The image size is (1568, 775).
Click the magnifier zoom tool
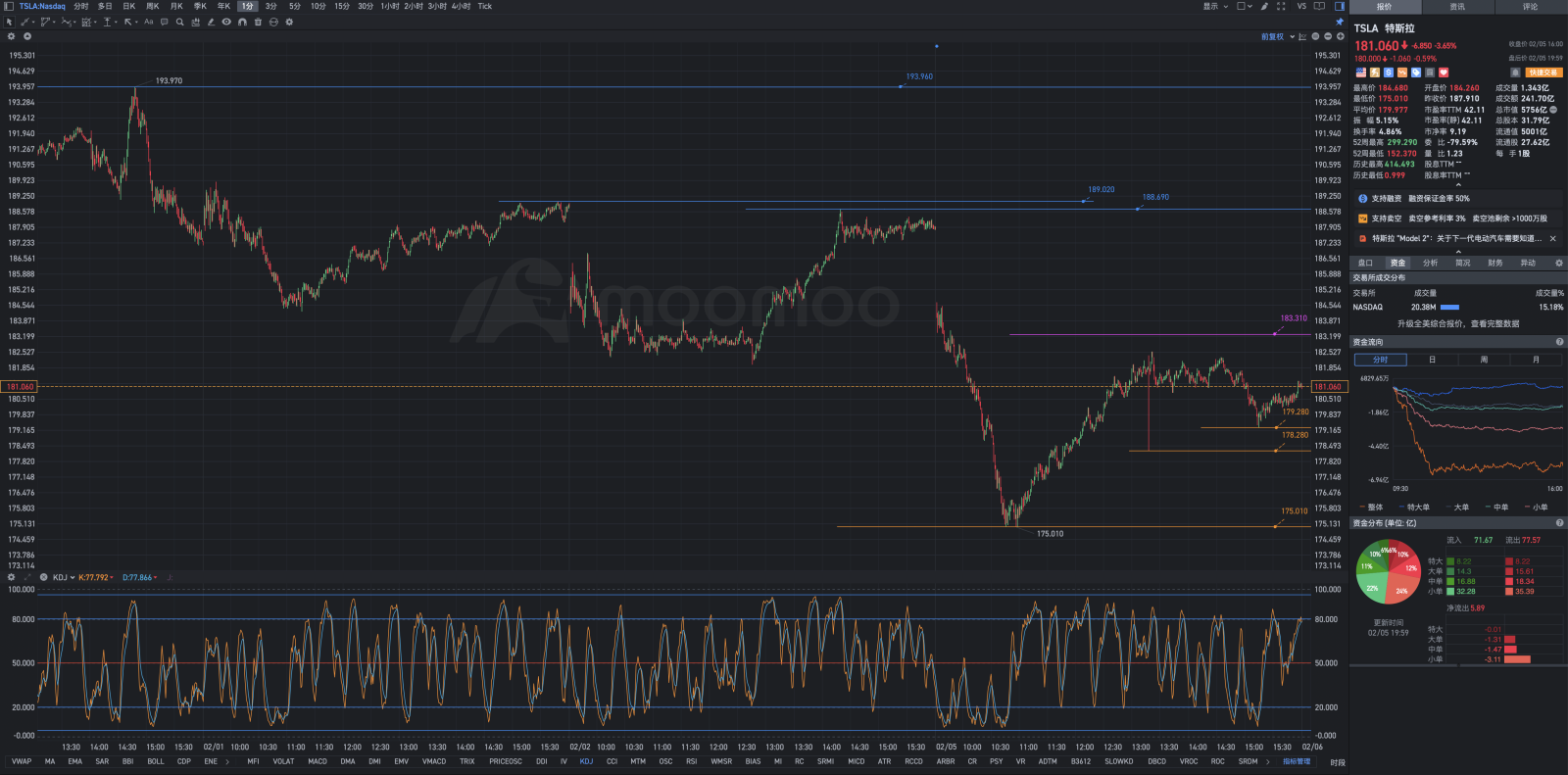tap(180, 22)
